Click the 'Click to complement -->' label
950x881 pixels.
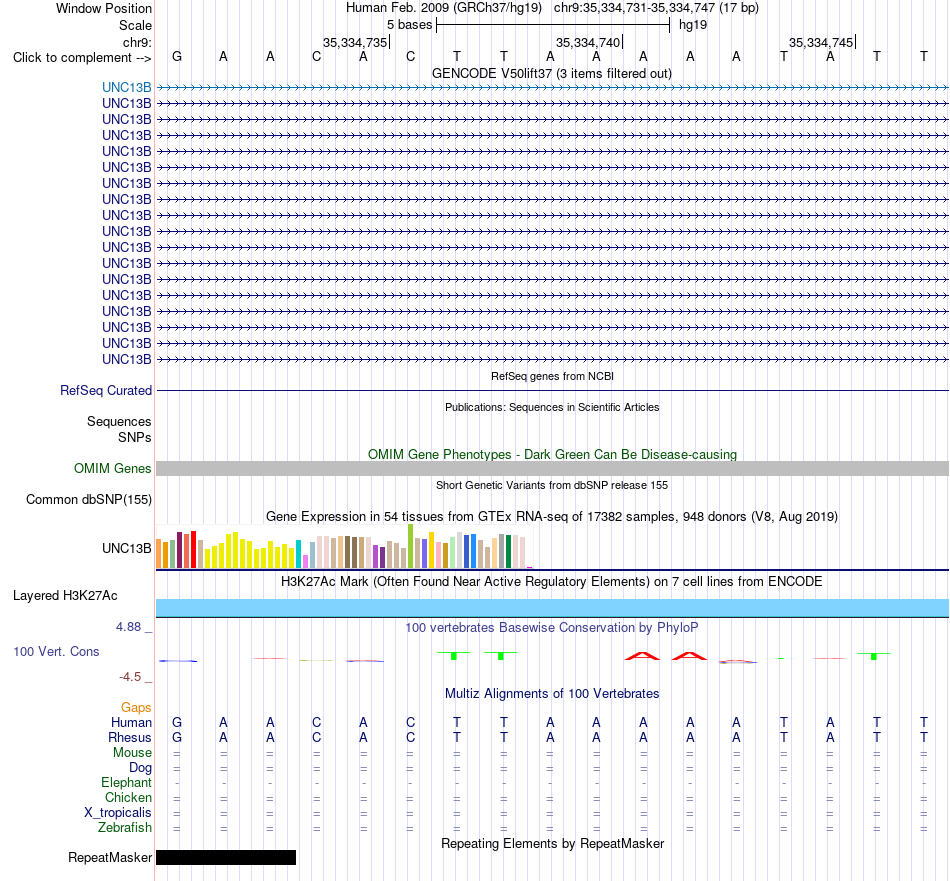pyautogui.click(x=82, y=58)
